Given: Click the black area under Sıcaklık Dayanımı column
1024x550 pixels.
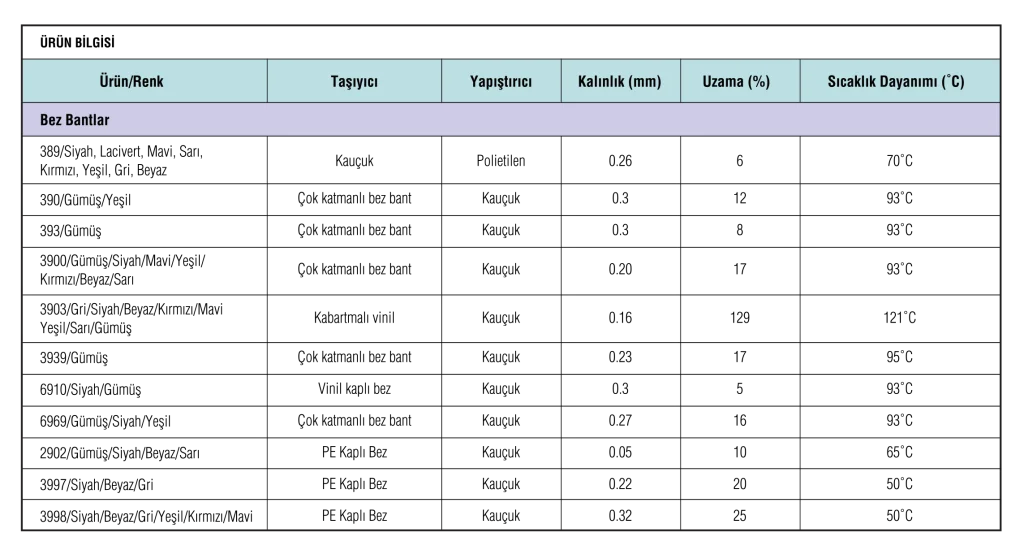Looking at the screenshot, I should pos(900,330).
